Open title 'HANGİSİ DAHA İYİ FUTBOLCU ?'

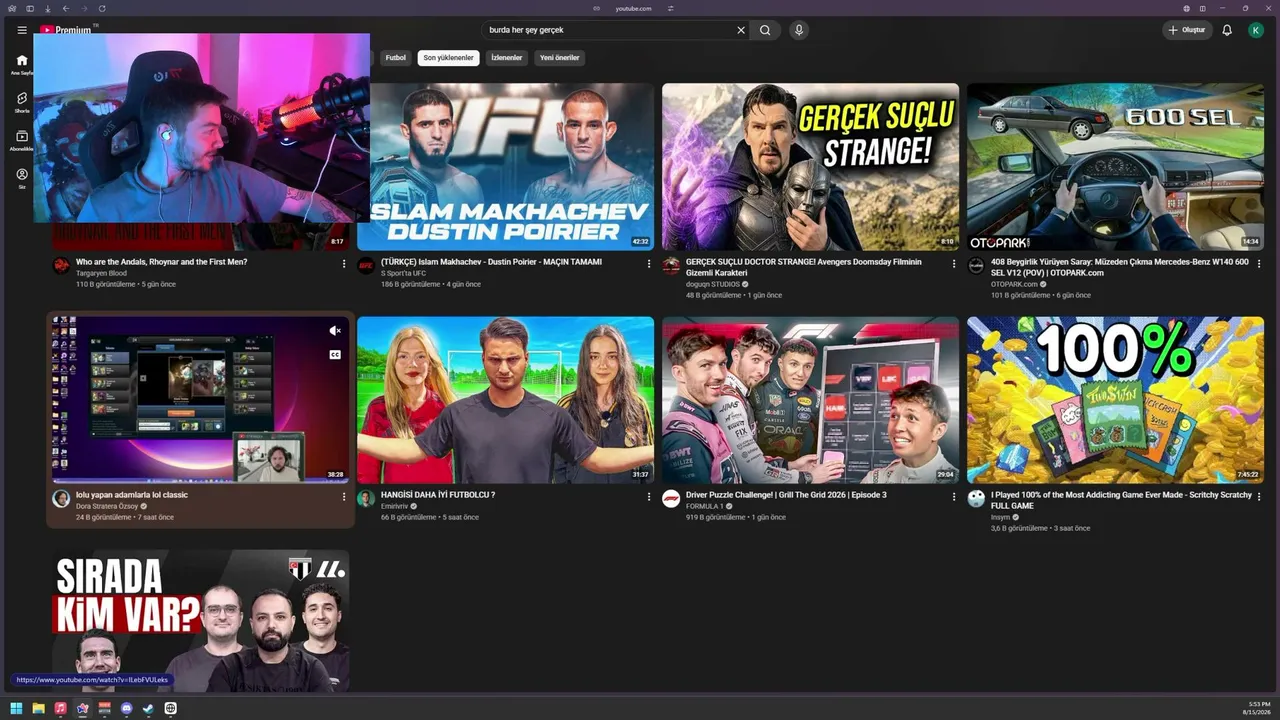pos(438,495)
